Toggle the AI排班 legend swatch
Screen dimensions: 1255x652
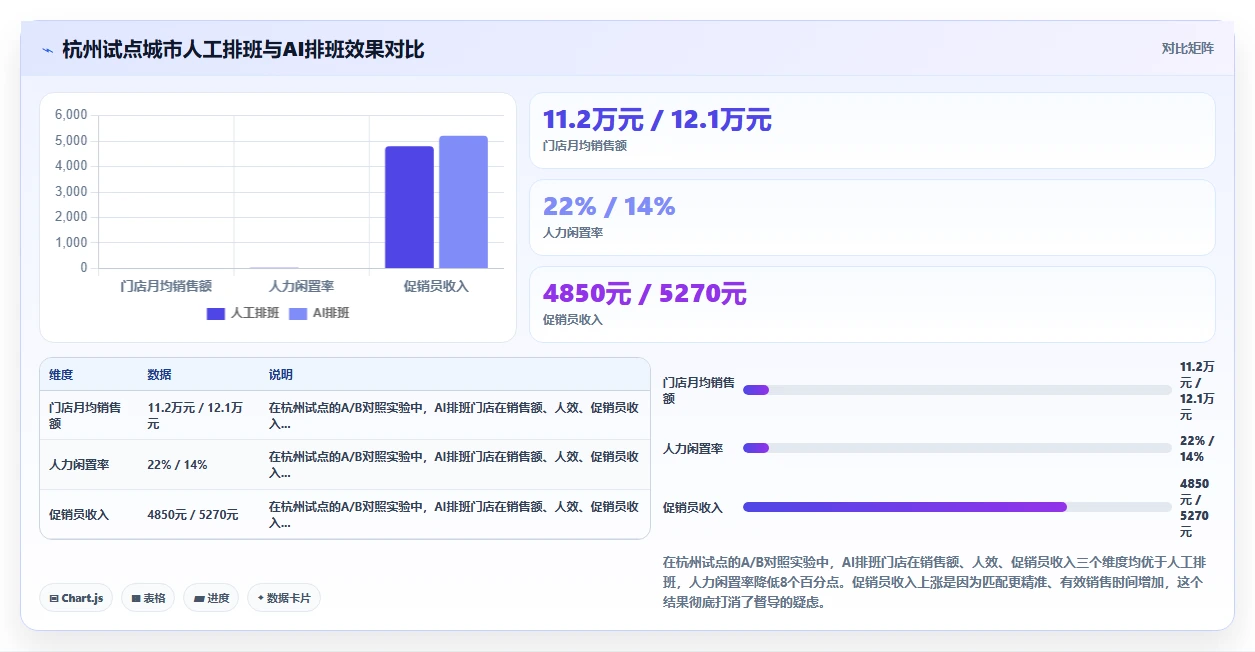pyautogui.click(x=298, y=313)
